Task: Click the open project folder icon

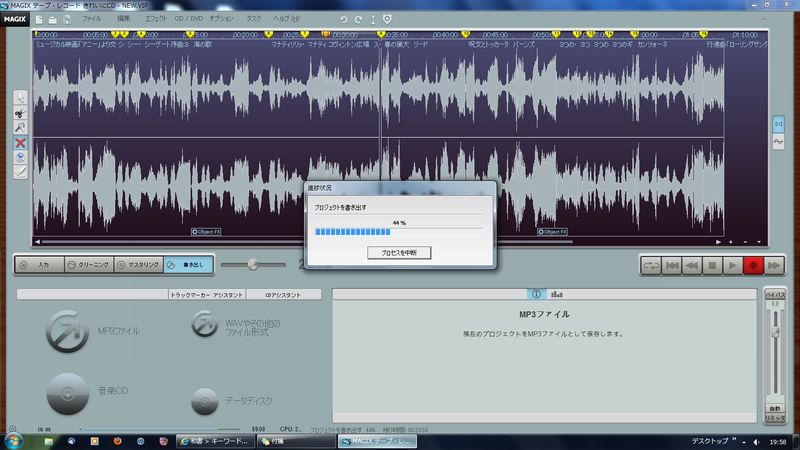Action: [53, 19]
